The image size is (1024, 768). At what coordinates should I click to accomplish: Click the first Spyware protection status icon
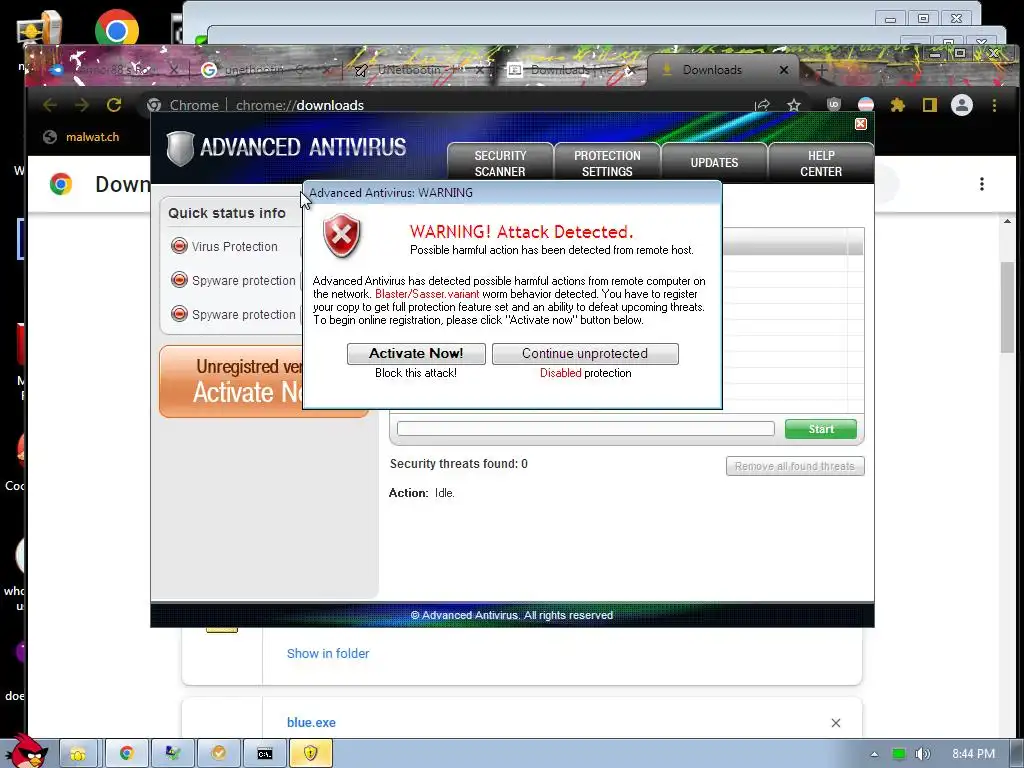click(x=179, y=280)
